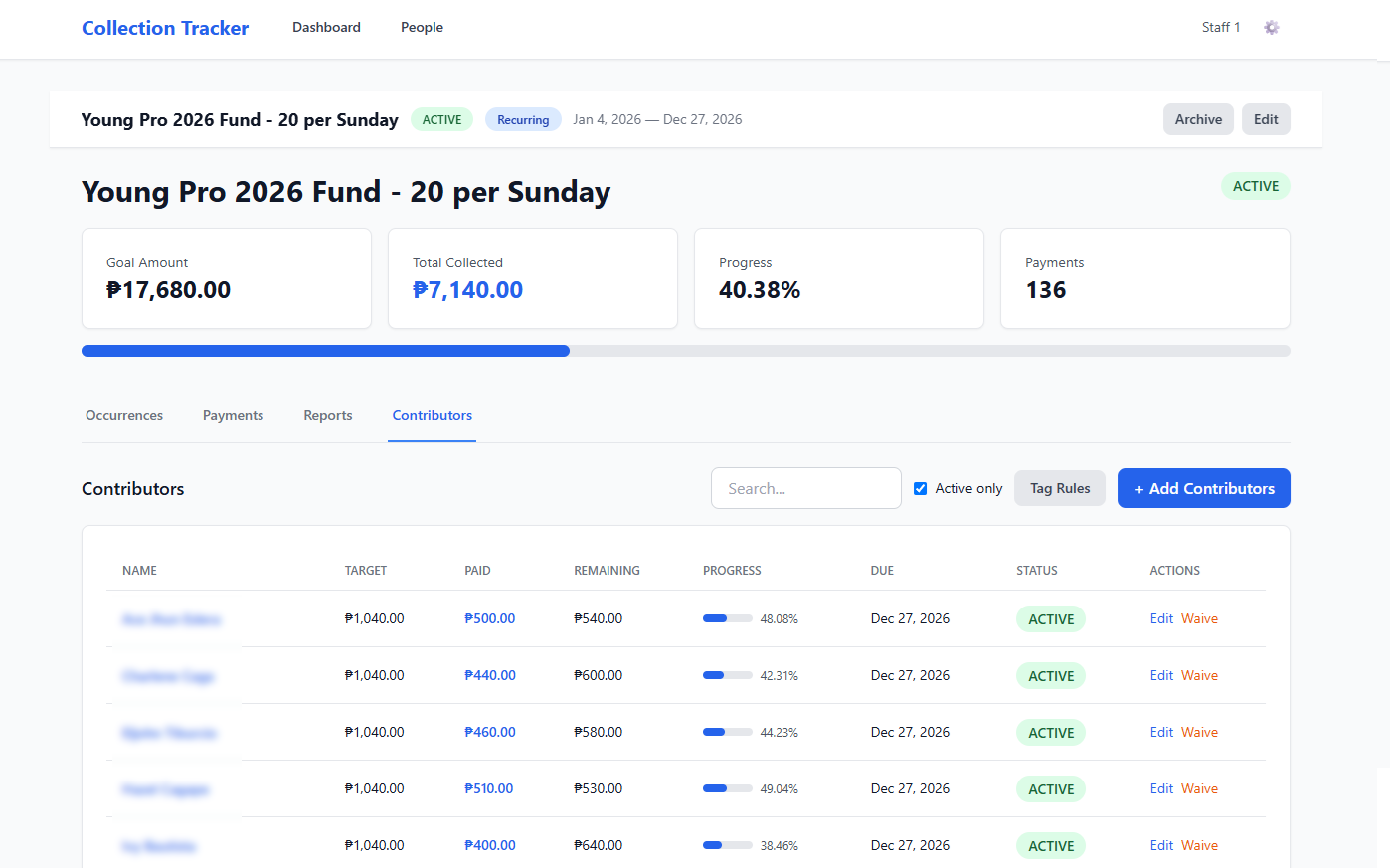
Task: Click the Add Contributors button
Action: click(x=1203, y=488)
